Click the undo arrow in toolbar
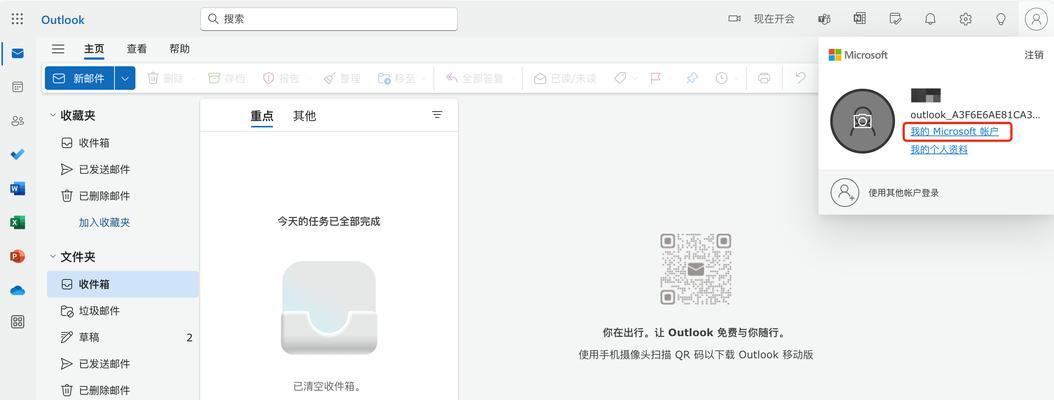The width and height of the screenshot is (1054, 400). pyautogui.click(x=800, y=78)
